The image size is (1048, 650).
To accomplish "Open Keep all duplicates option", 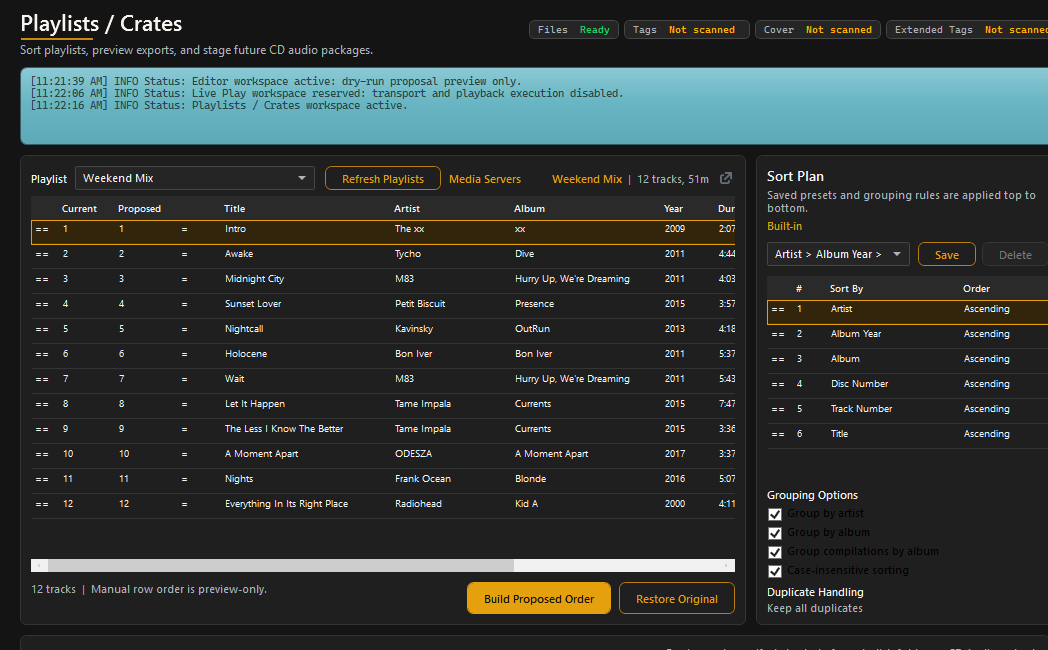I will pyautogui.click(x=815, y=608).
